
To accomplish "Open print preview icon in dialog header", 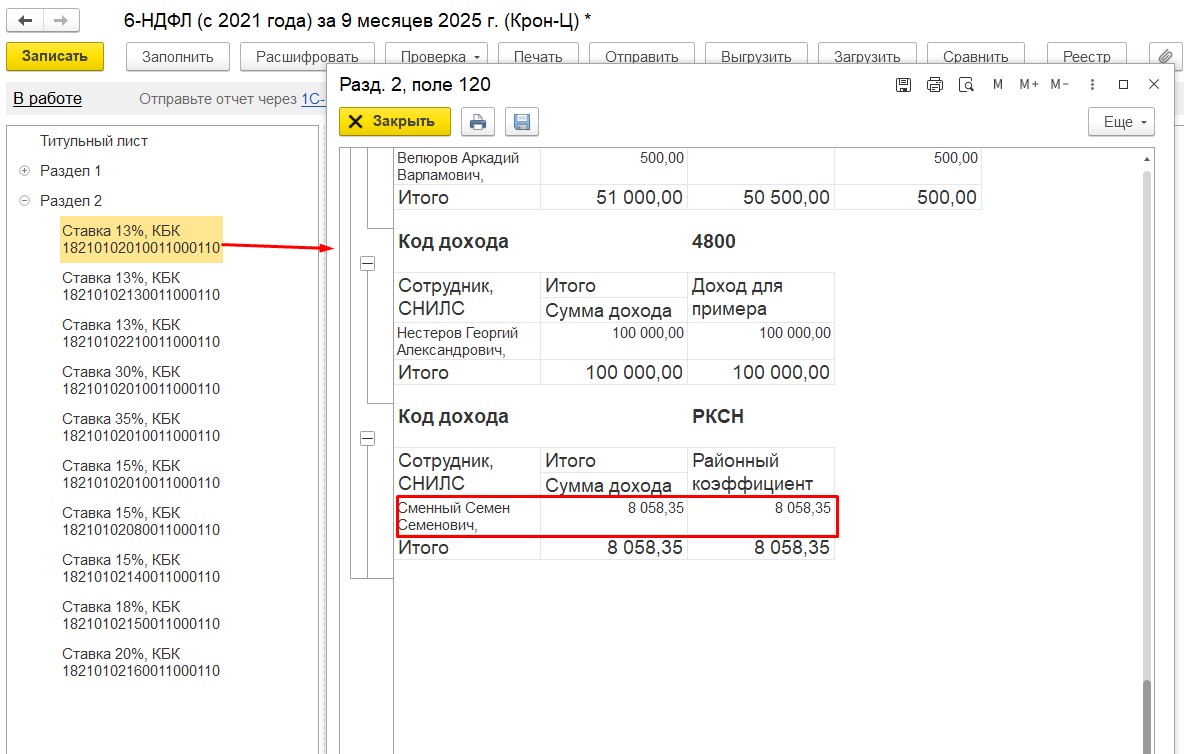I will (966, 85).
